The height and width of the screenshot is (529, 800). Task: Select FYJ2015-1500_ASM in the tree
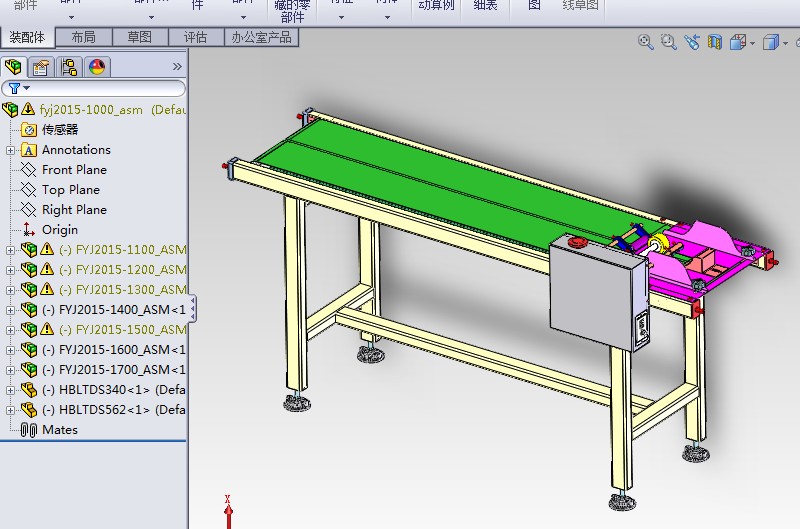pyautogui.click(x=122, y=330)
